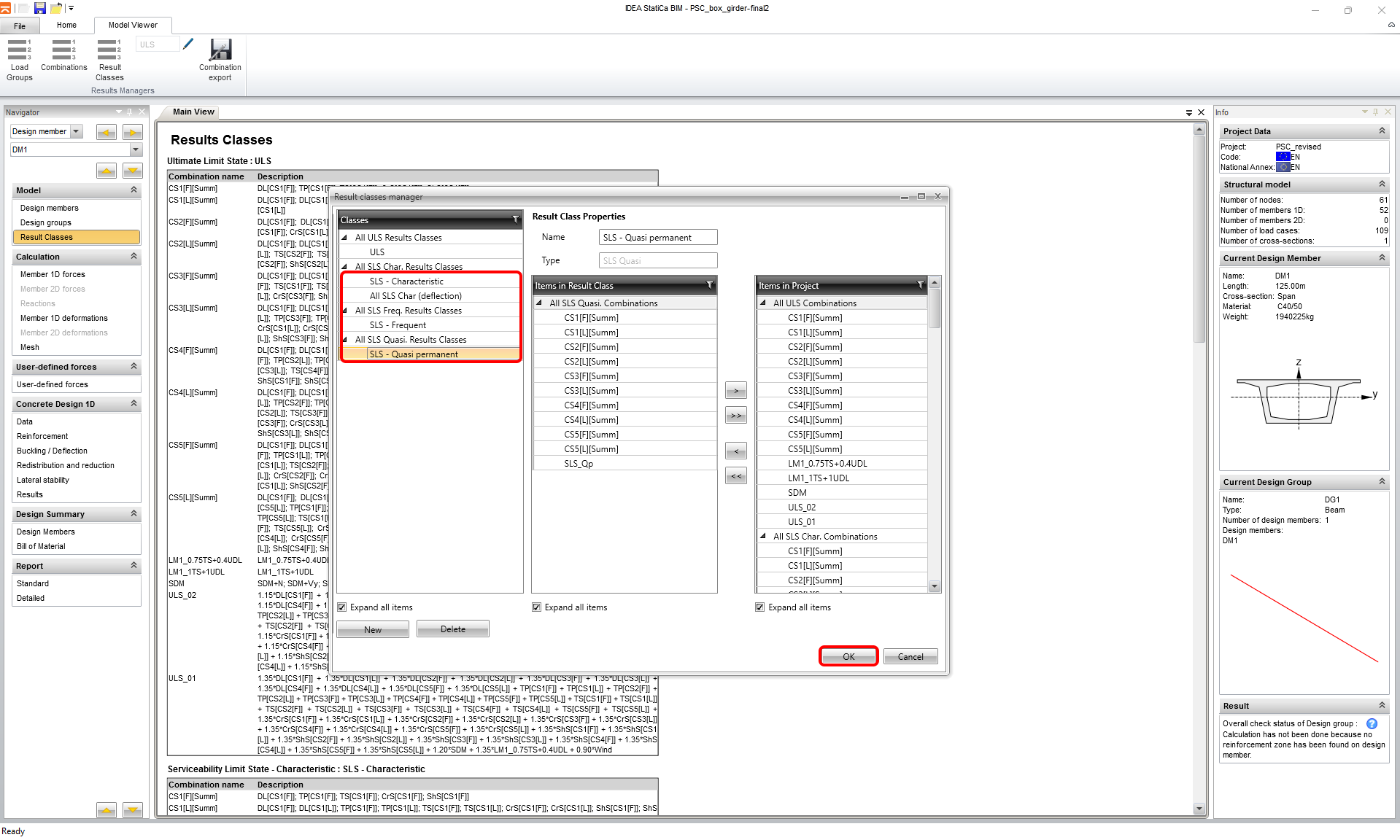Click the OK button in Result classes manager
This screenshot has height=840, width=1400.
pos(848,656)
